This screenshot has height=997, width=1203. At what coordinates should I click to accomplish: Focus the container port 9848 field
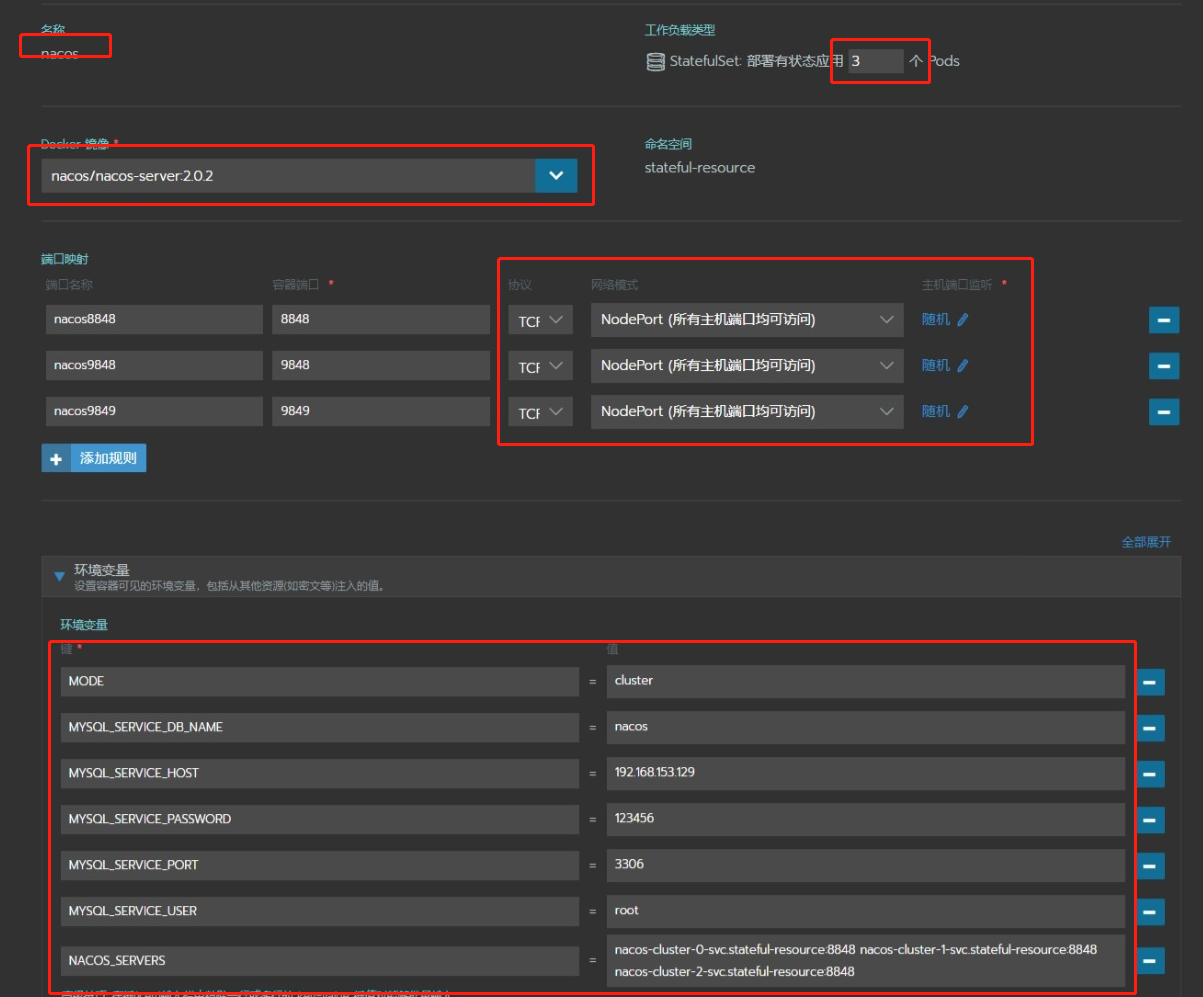(x=380, y=366)
